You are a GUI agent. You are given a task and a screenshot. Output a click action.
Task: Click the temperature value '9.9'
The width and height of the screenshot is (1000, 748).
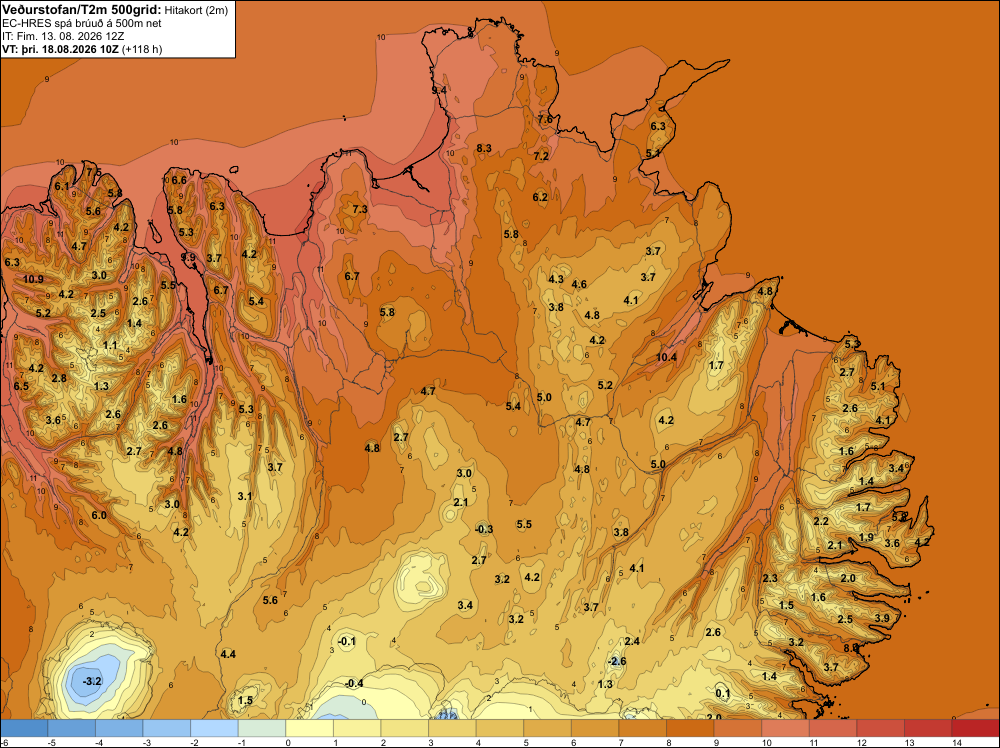pos(188,258)
